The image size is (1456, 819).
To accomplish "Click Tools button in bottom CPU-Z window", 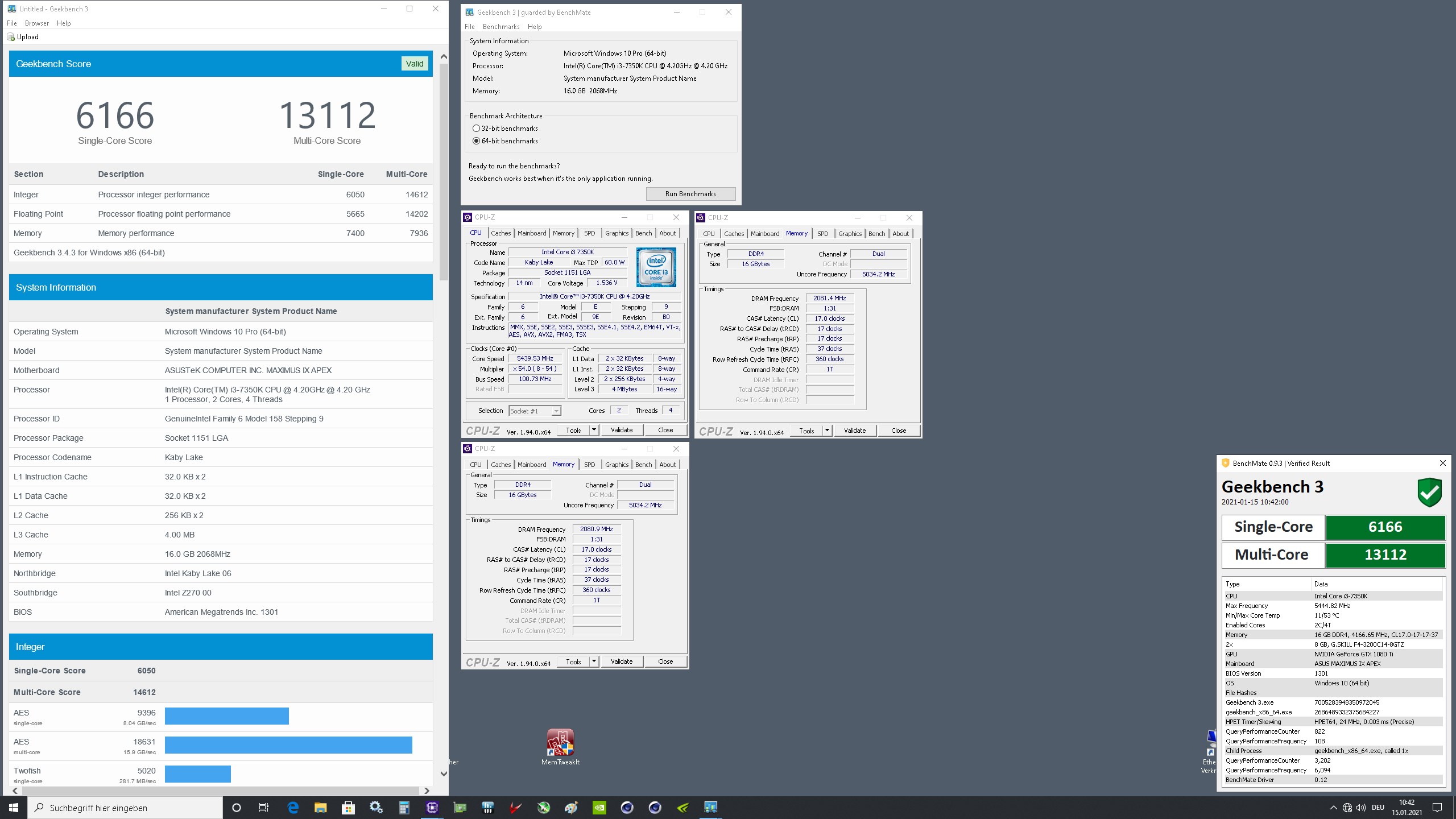I will tap(573, 661).
